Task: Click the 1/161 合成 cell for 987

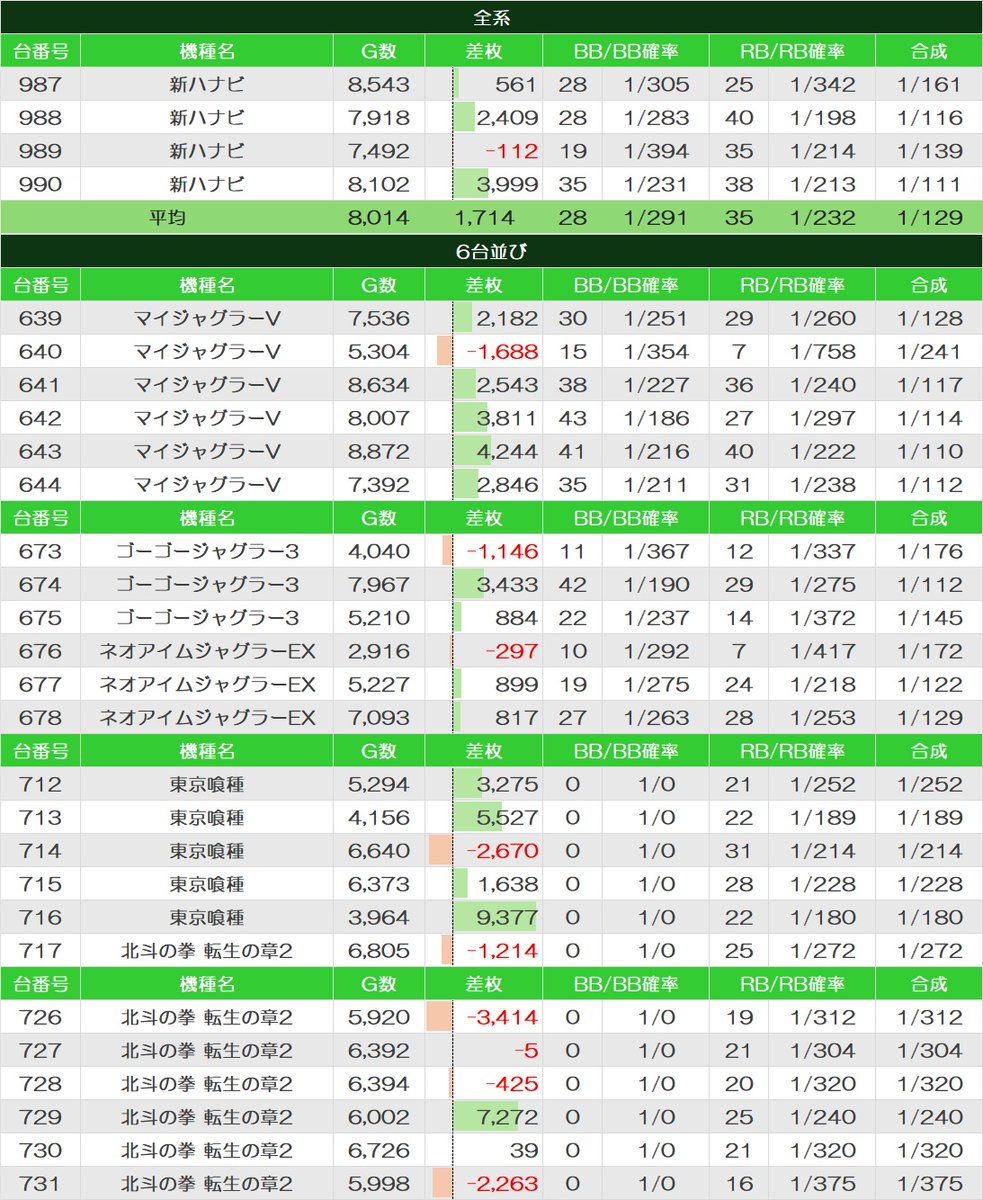Action: pyautogui.click(x=929, y=84)
